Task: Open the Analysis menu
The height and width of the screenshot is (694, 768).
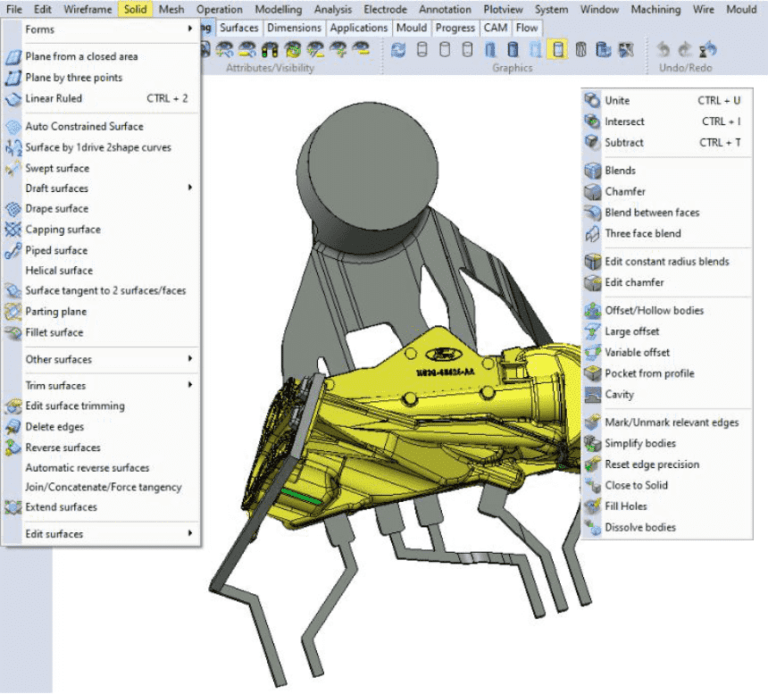Action: point(333,9)
